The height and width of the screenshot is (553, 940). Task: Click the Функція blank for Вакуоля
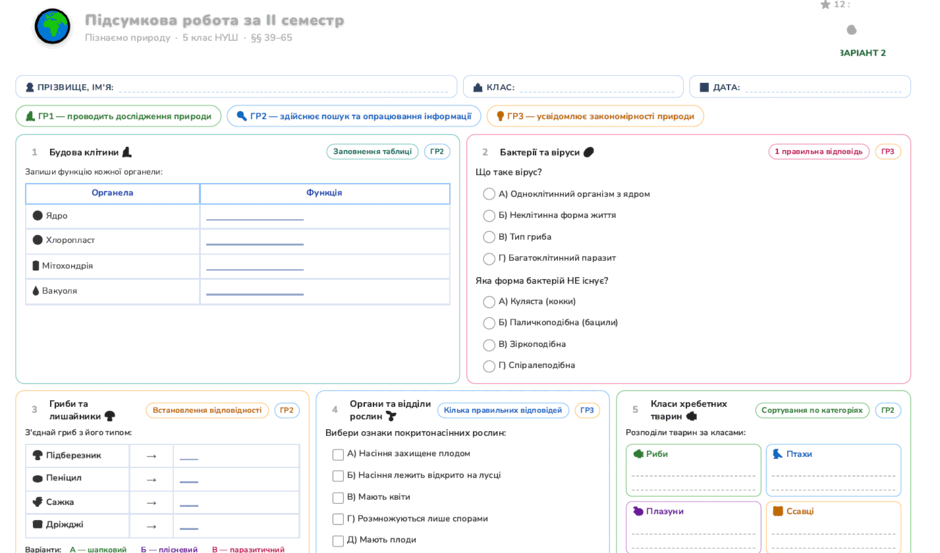[255, 294]
